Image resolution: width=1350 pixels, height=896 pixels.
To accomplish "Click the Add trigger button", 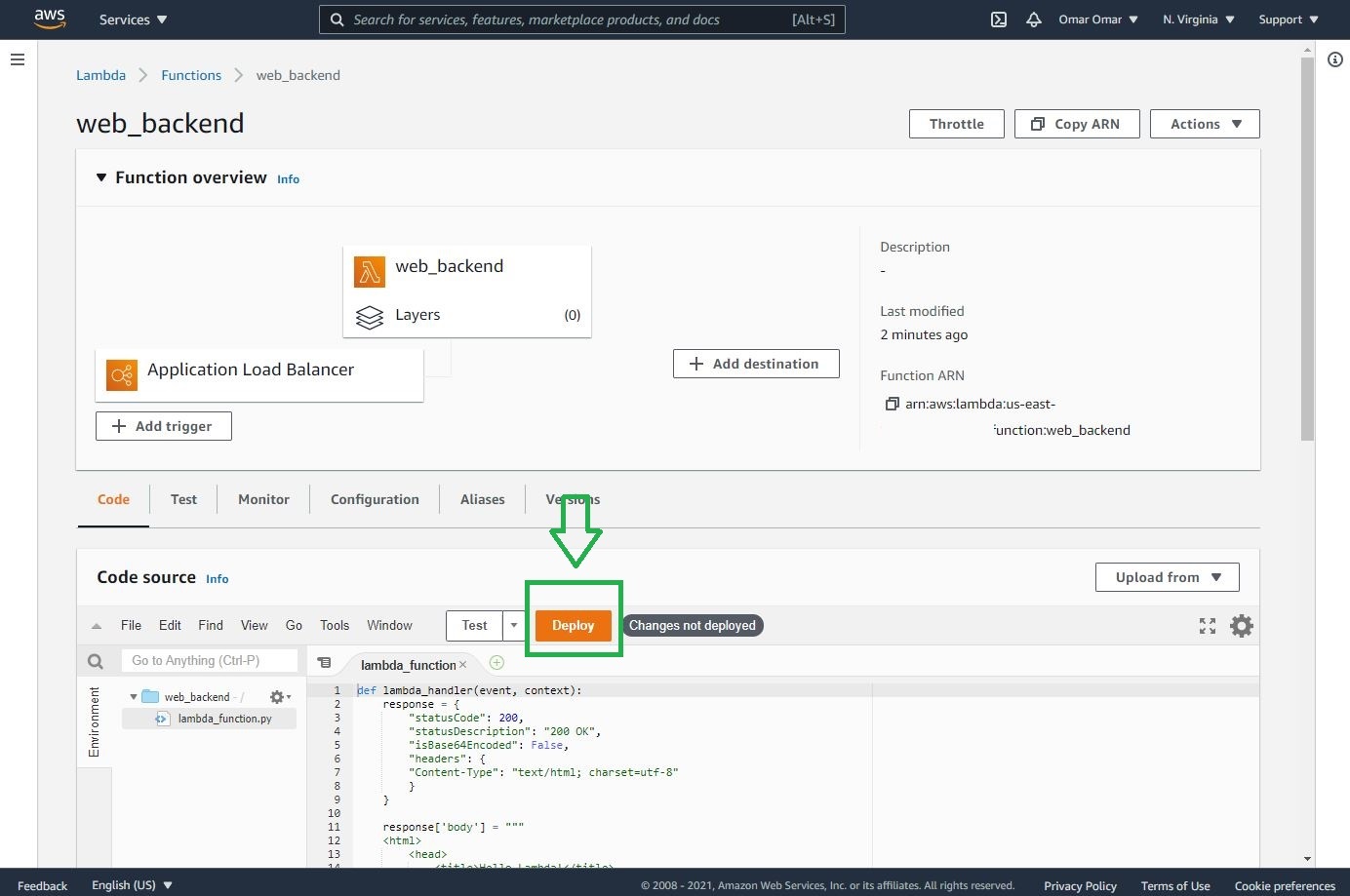I will click(164, 426).
